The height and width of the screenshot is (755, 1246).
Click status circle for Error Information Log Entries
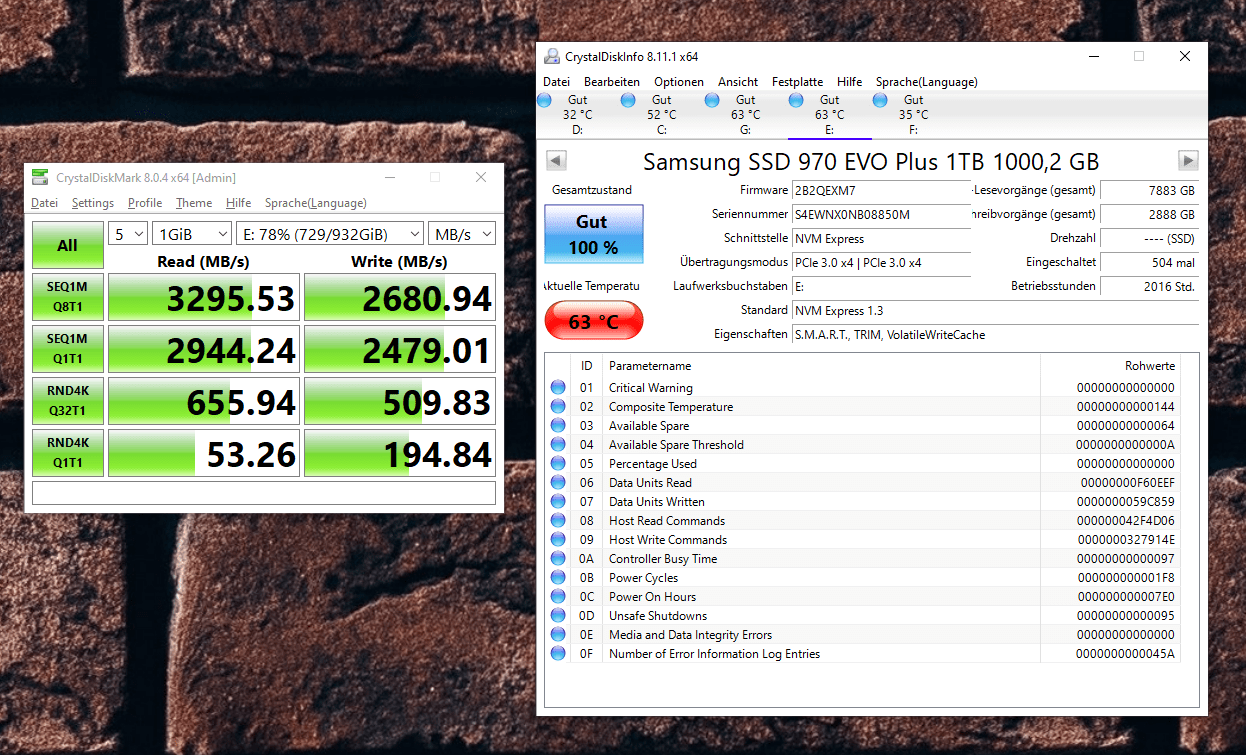click(558, 653)
